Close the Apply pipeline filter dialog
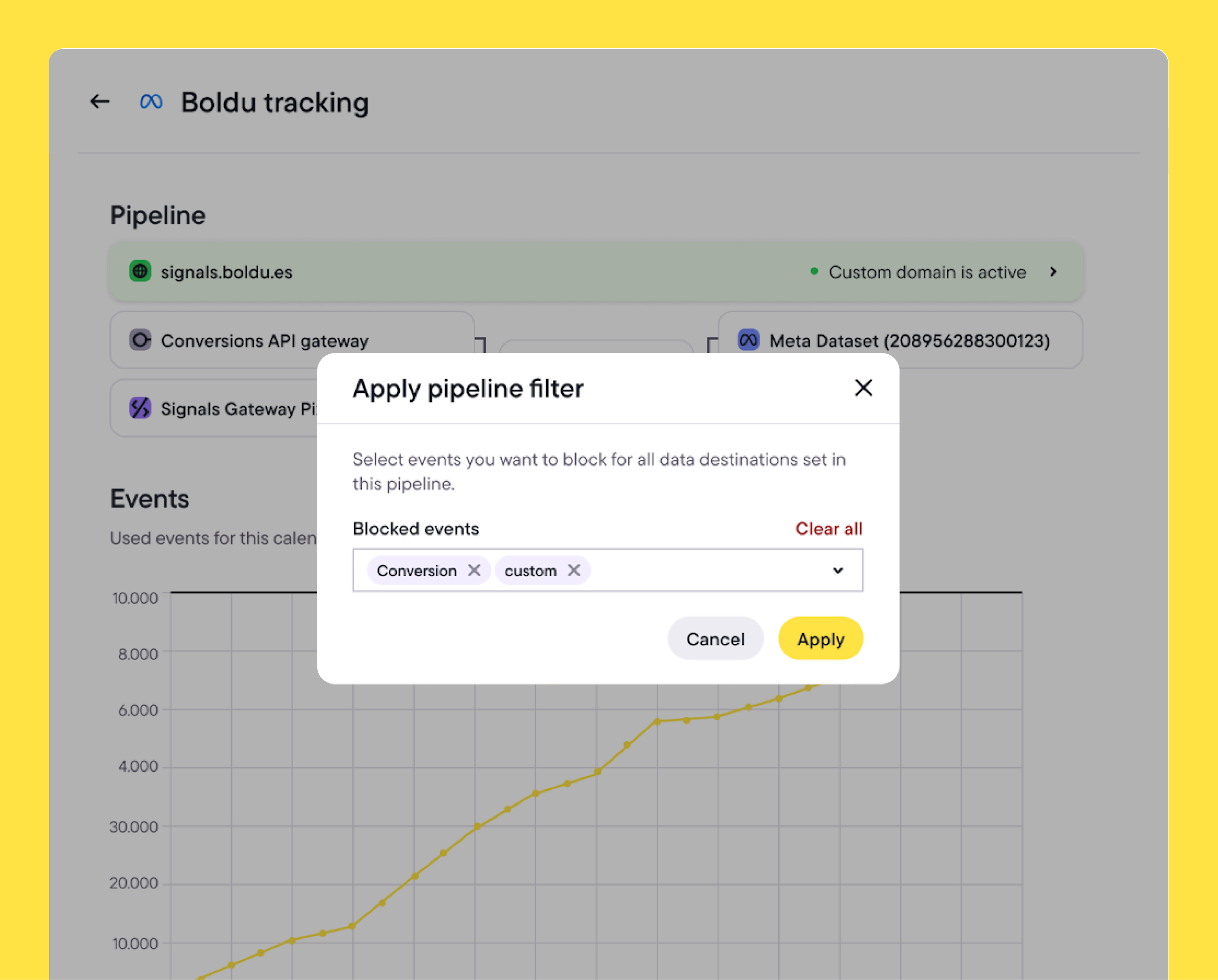1218x980 pixels. click(x=863, y=388)
